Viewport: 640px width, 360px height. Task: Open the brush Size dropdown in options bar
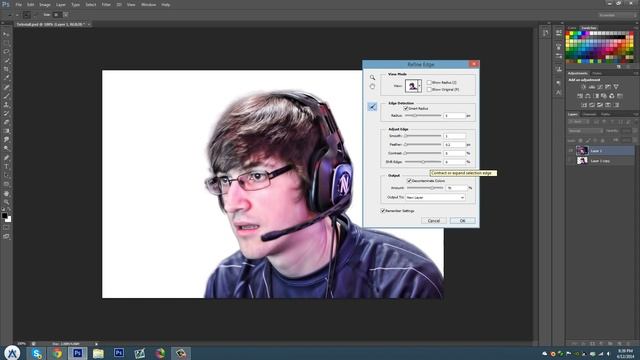coord(65,15)
